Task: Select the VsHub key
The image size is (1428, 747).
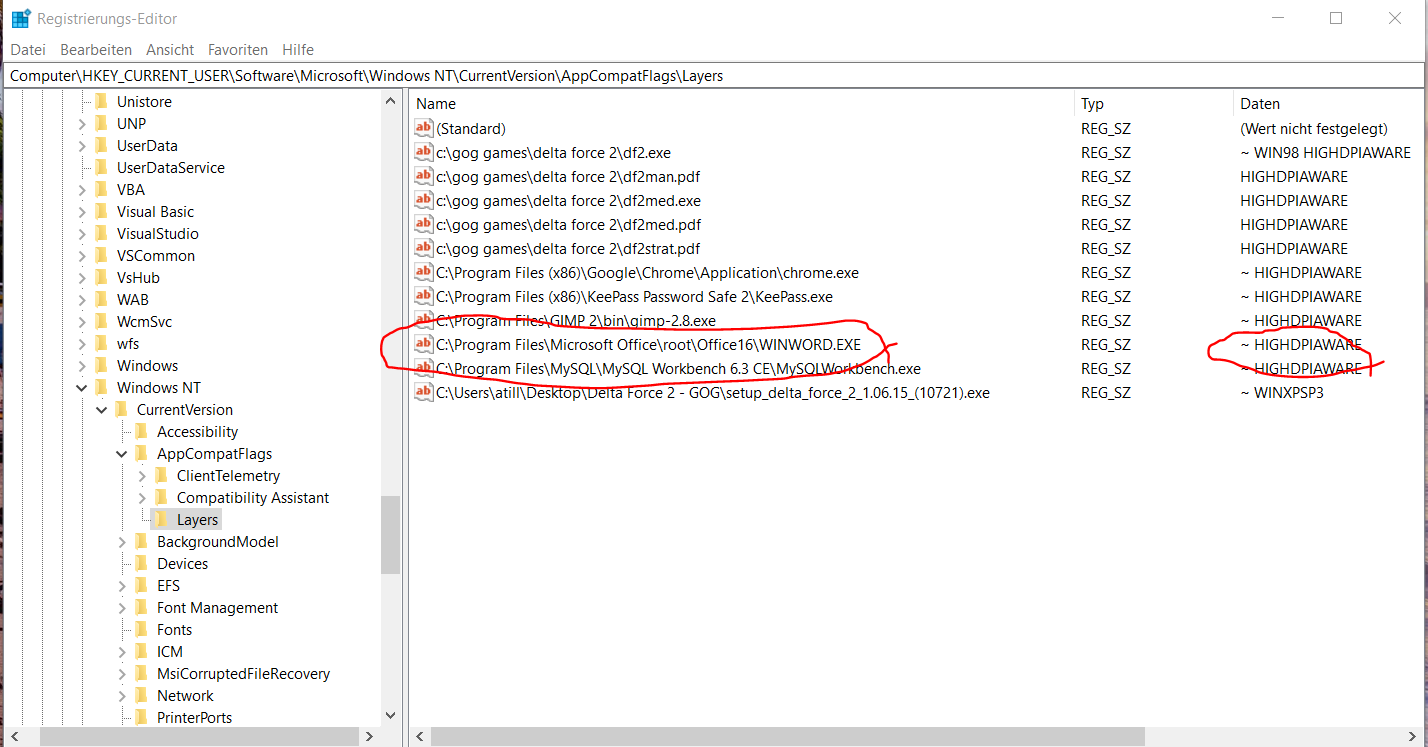Action: [x=138, y=278]
